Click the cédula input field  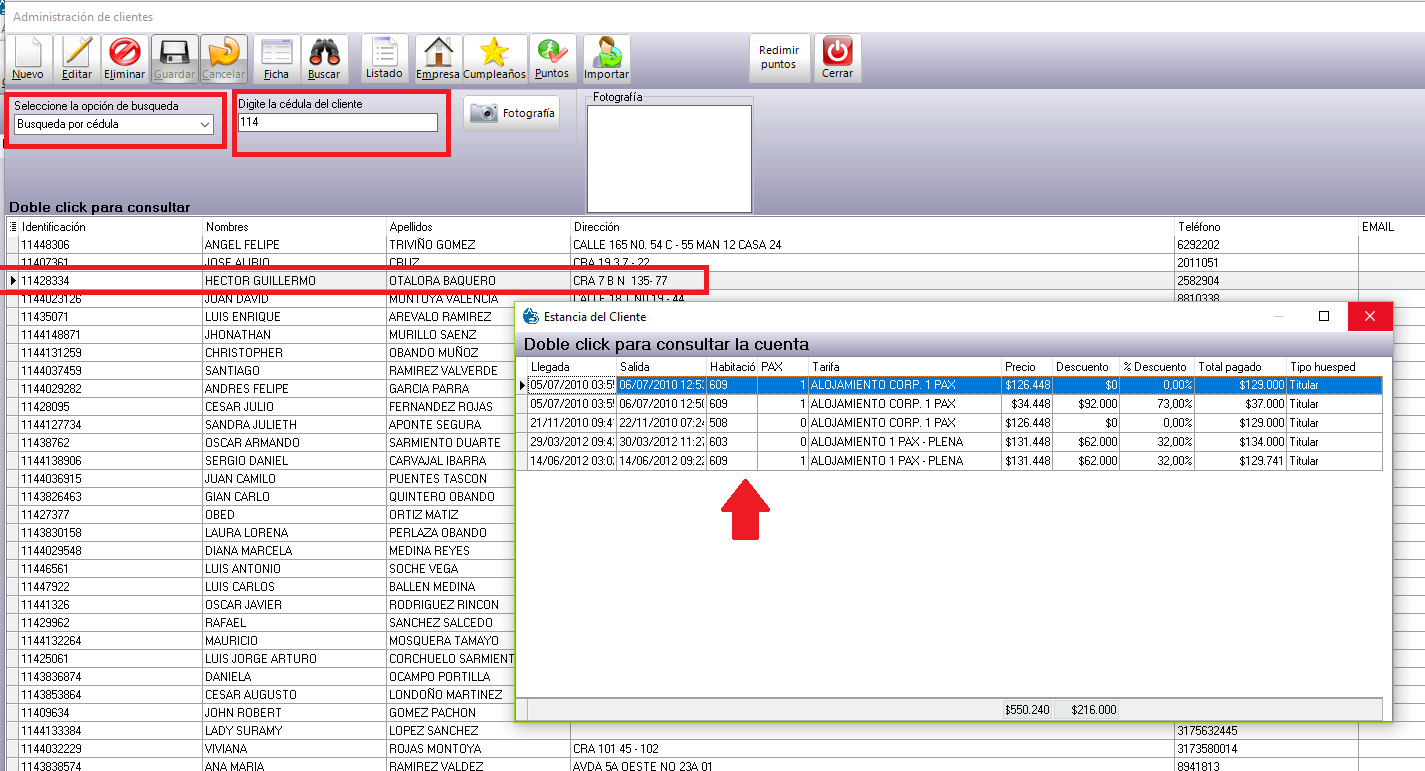pos(337,122)
